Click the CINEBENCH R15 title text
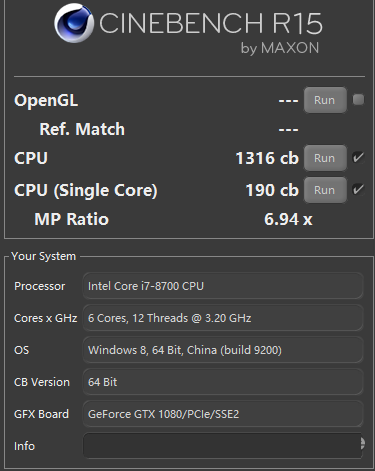 pyautogui.click(x=211, y=23)
